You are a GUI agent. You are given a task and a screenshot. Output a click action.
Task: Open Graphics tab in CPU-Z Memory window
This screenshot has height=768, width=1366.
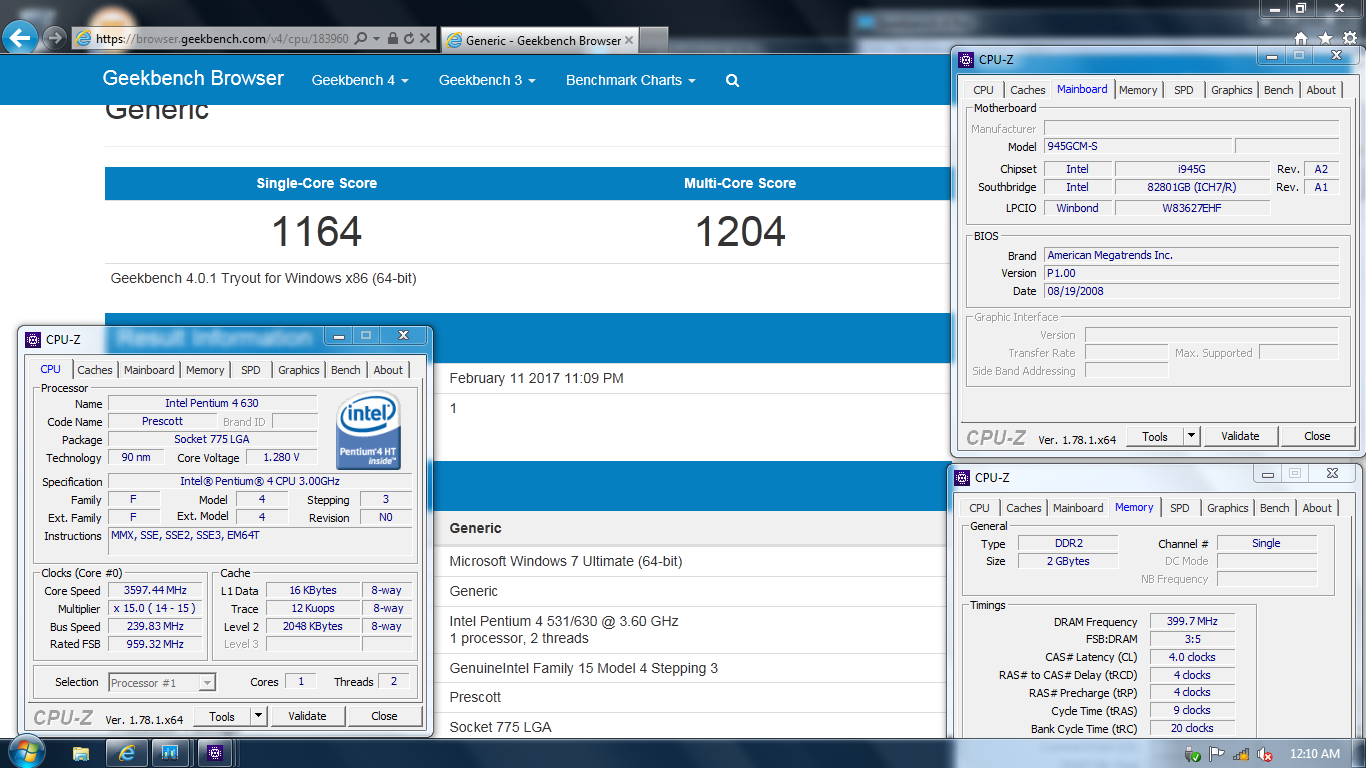tap(1227, 508)
